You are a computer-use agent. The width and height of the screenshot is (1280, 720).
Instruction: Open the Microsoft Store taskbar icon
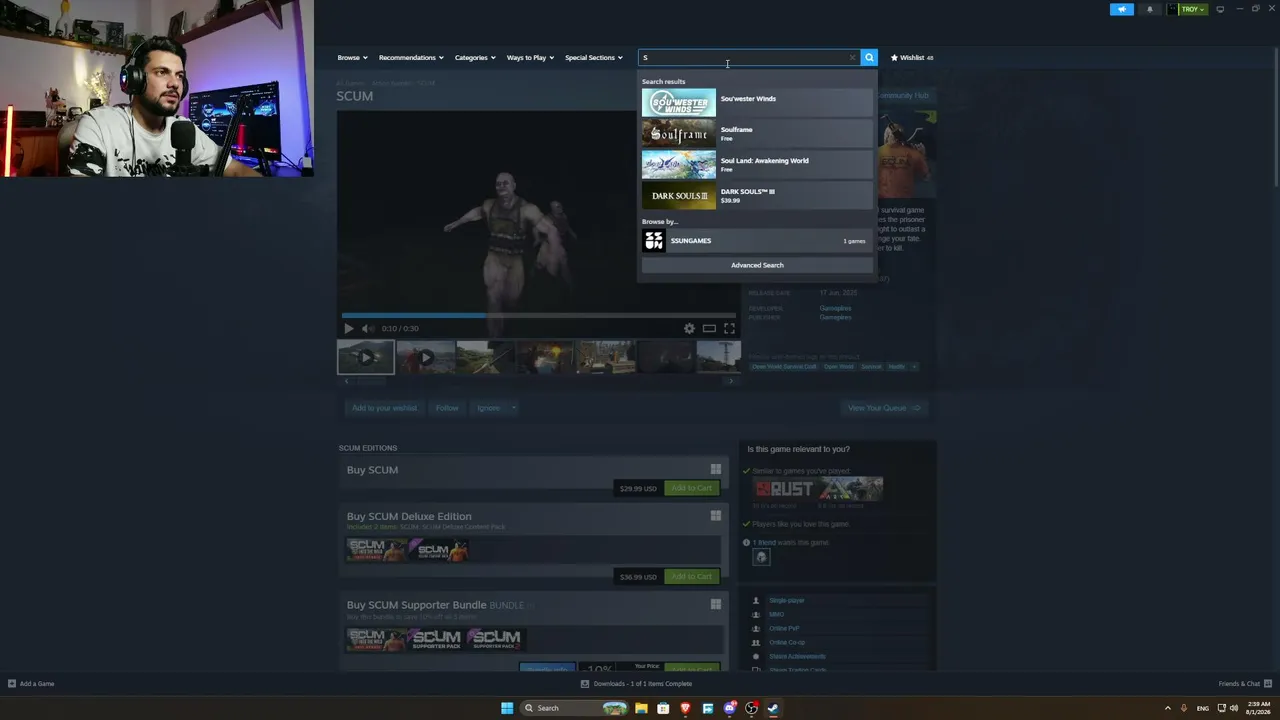663,708
